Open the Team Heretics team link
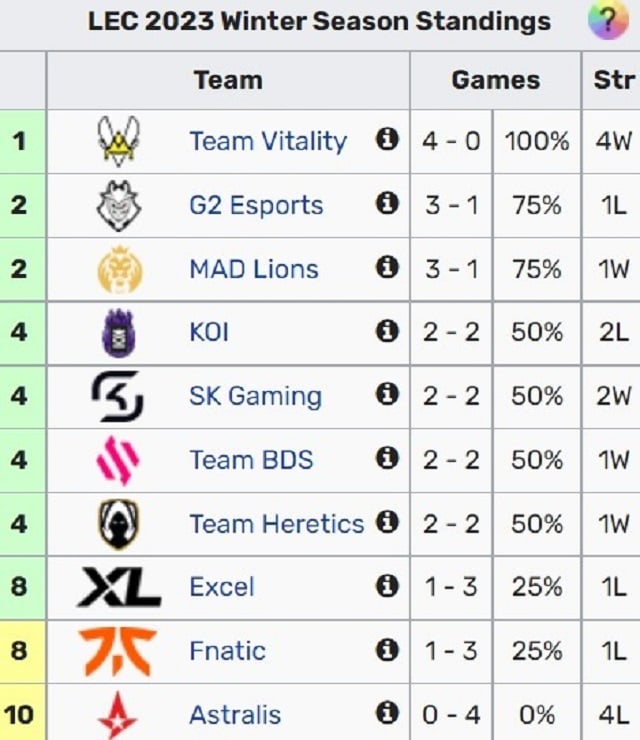 277,524
